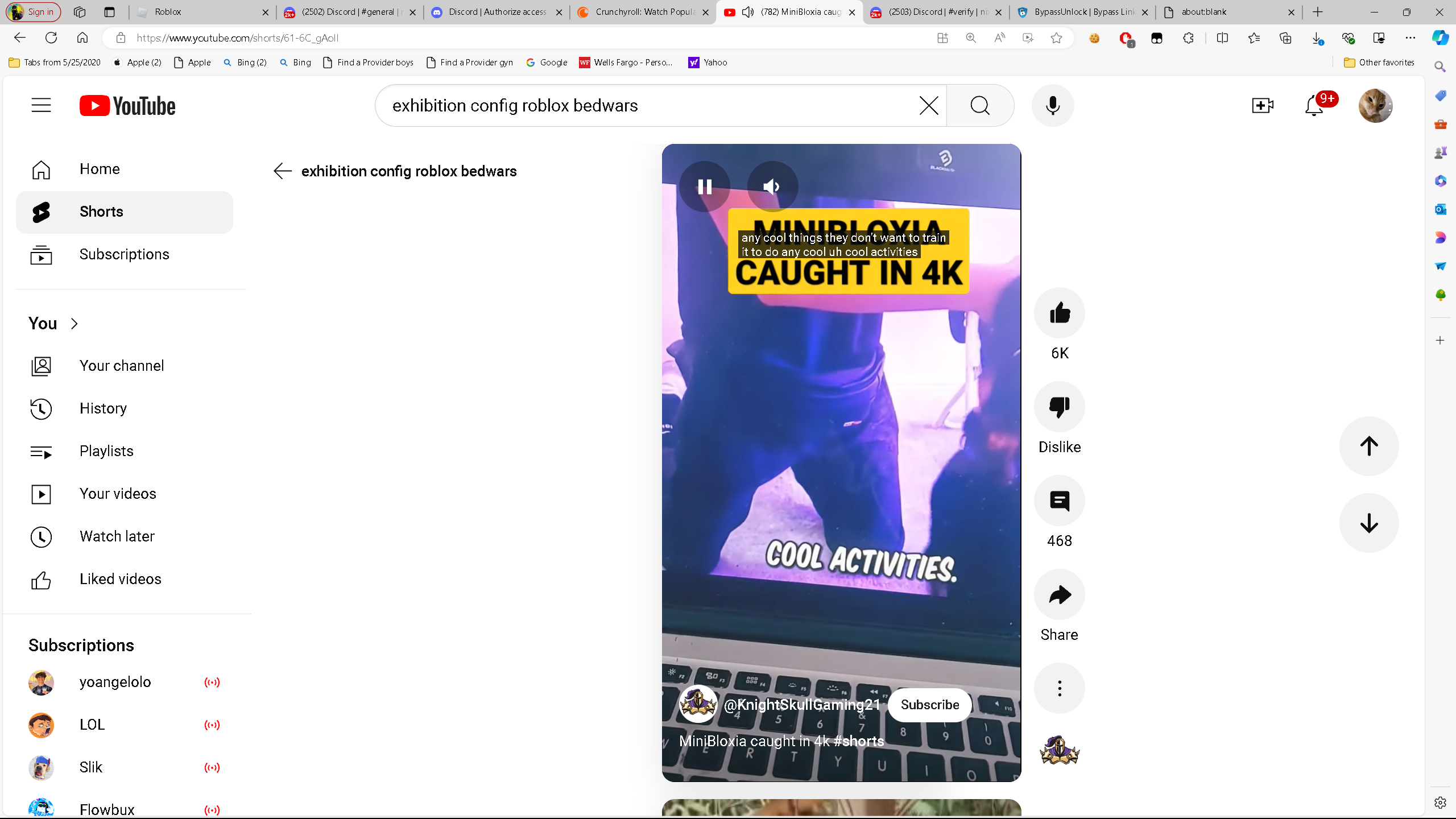Share this Short
This screenshot has width=1456, height=819.
(x=1059, y=594)
